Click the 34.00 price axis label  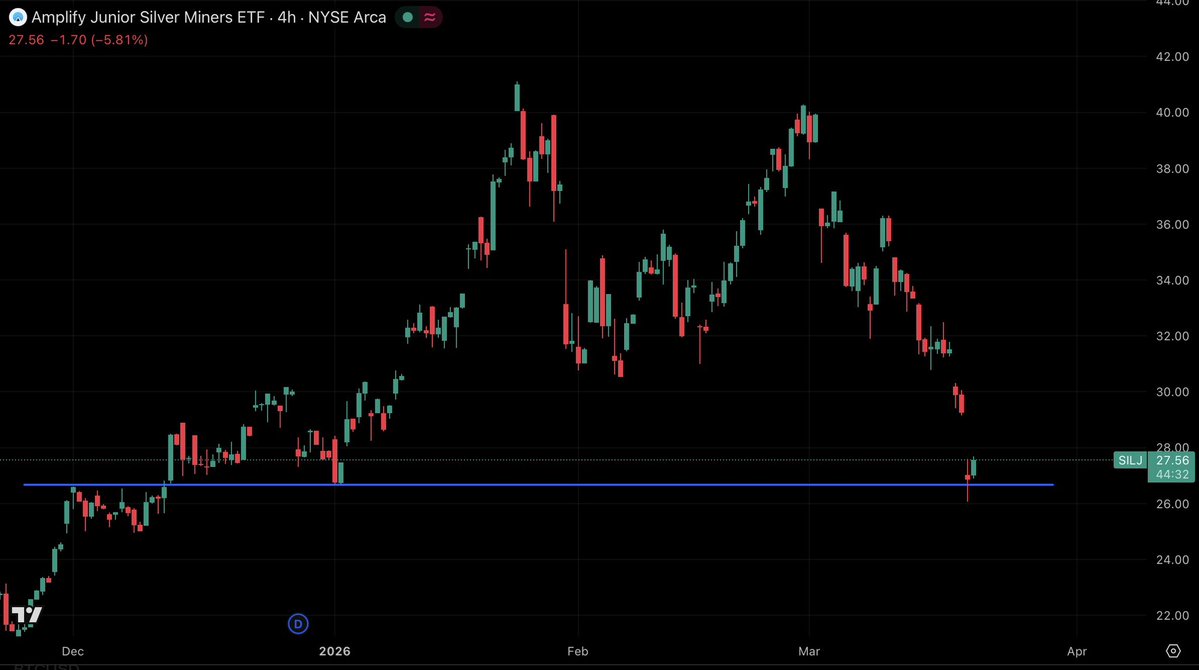(1172, 280)
